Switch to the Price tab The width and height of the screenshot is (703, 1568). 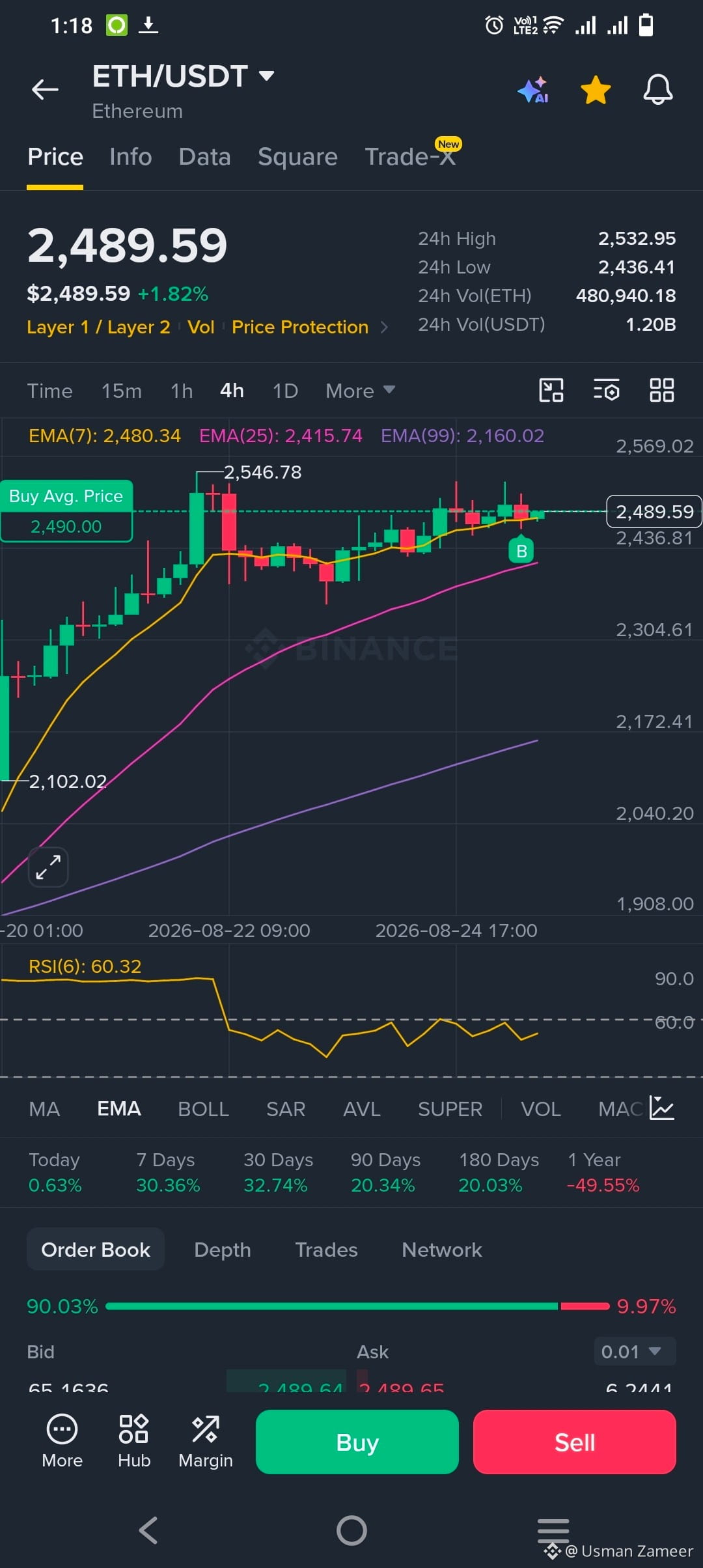tap(55, 157)
